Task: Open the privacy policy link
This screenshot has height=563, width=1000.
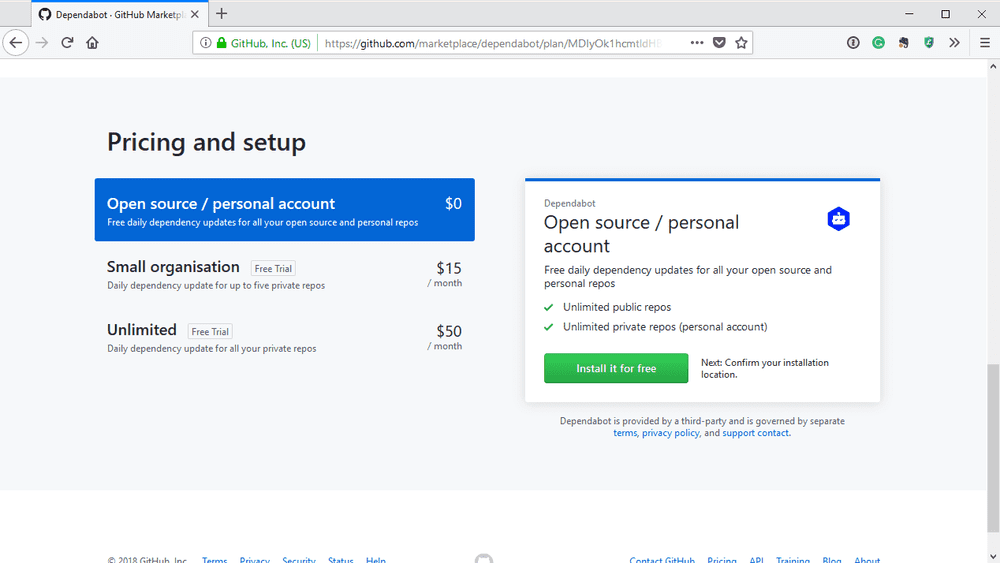Action: pyautogui.click(x=670, y=433)
